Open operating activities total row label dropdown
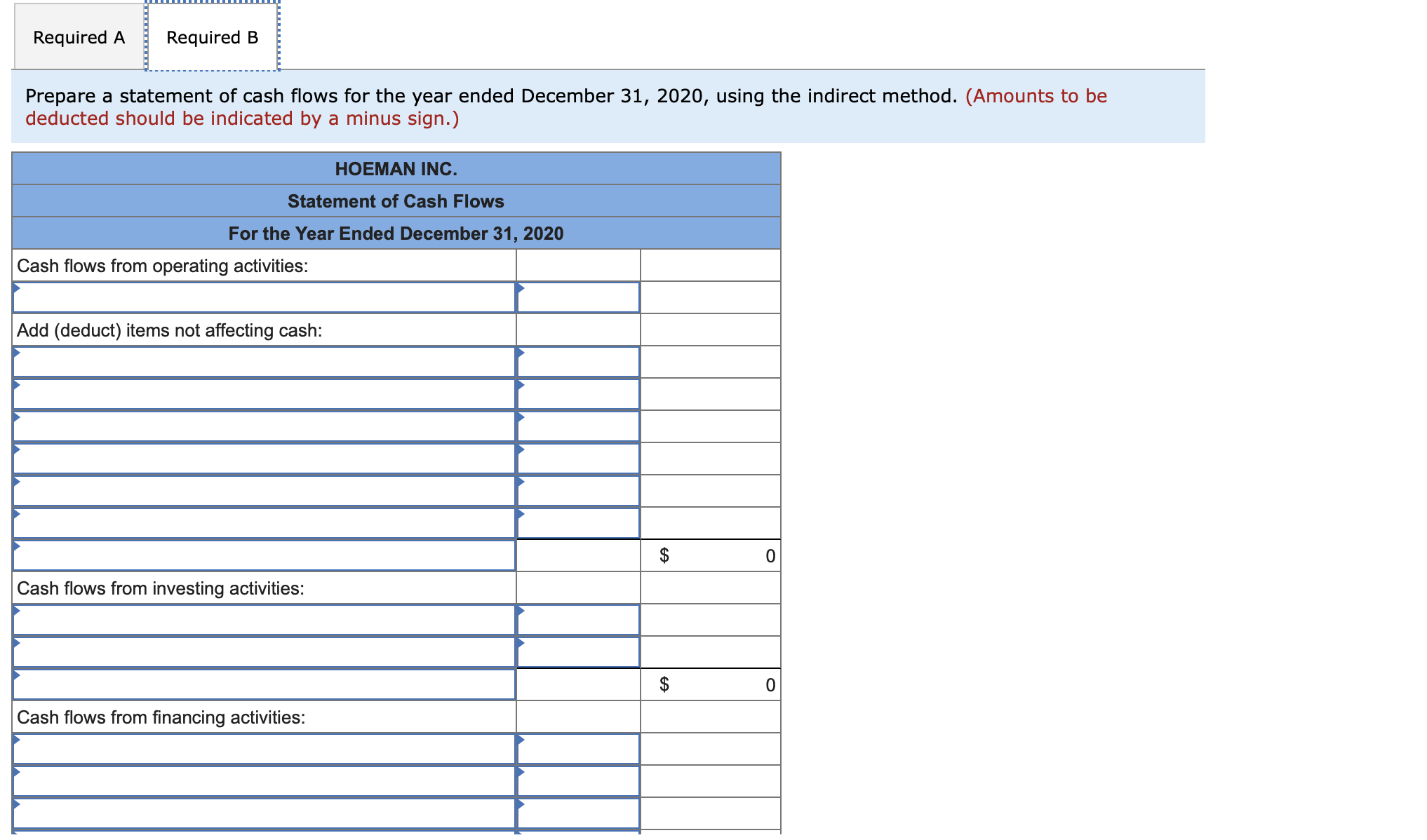 pos(264,555)
